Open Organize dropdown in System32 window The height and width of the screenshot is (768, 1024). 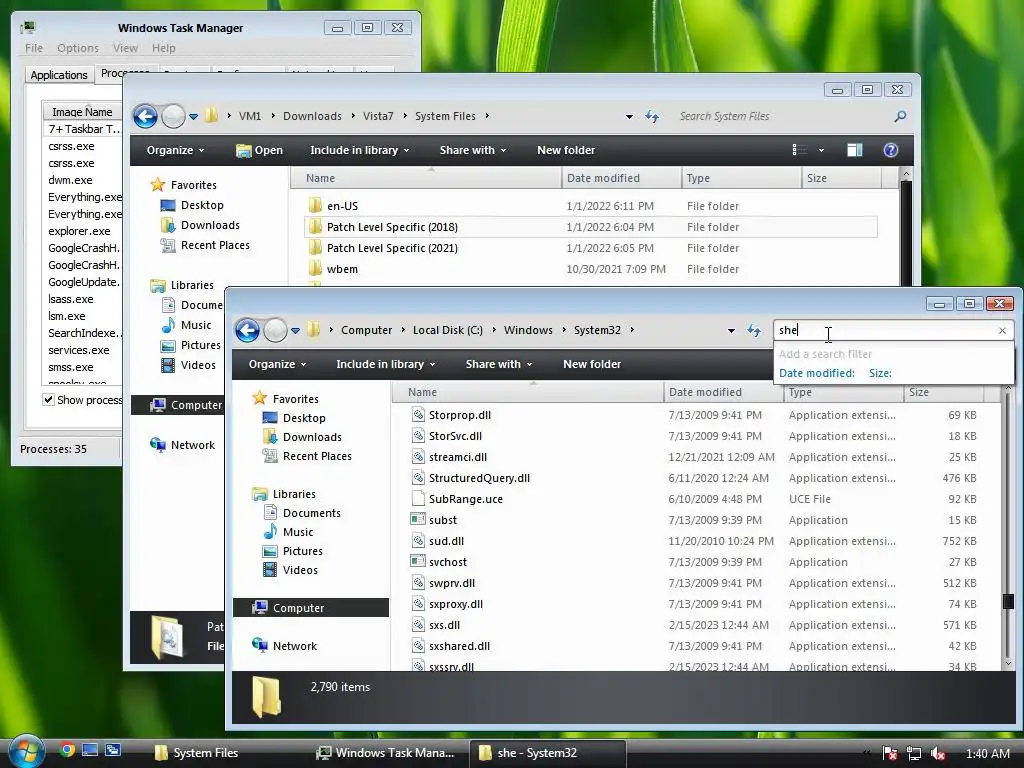(x=277, y=364)
